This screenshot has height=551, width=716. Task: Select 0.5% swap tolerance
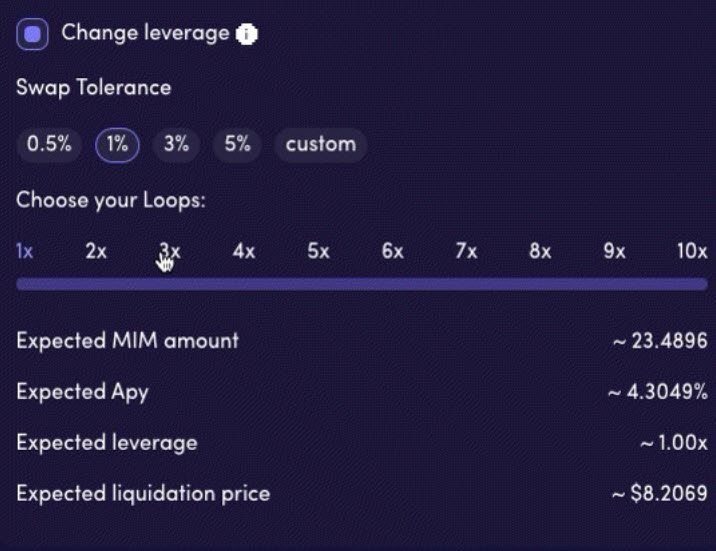(x=49, y=144)
